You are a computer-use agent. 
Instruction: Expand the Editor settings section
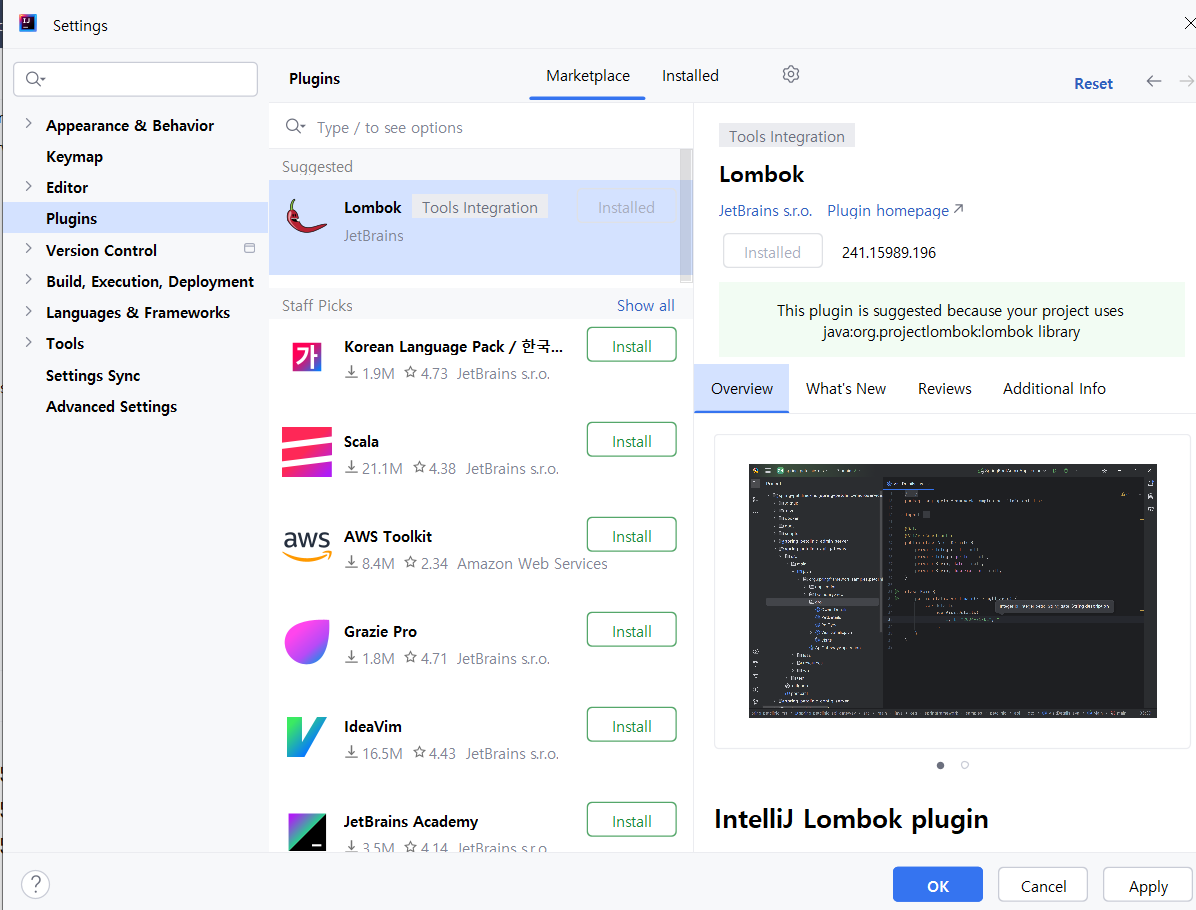(x=28, y=186)
